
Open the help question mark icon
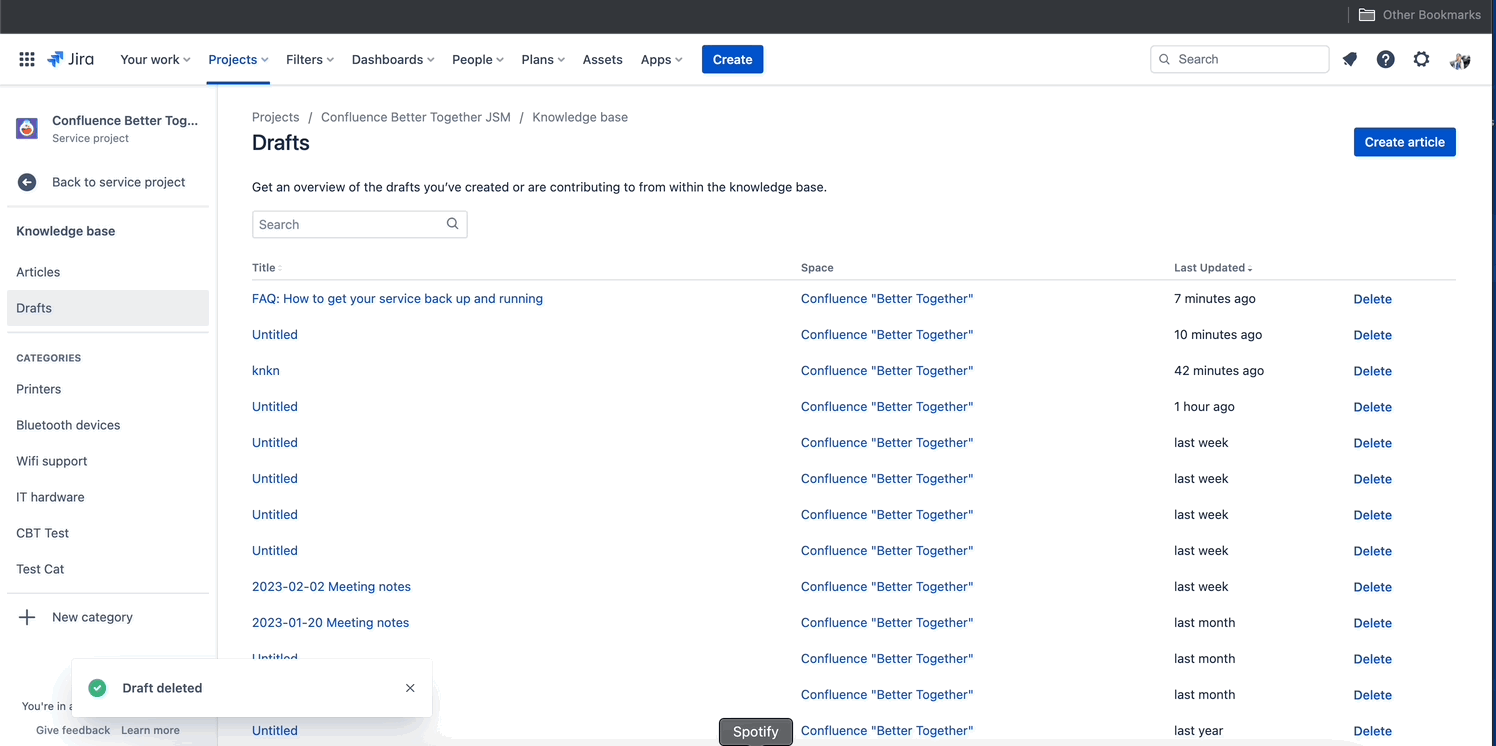tap(1386, 60)
